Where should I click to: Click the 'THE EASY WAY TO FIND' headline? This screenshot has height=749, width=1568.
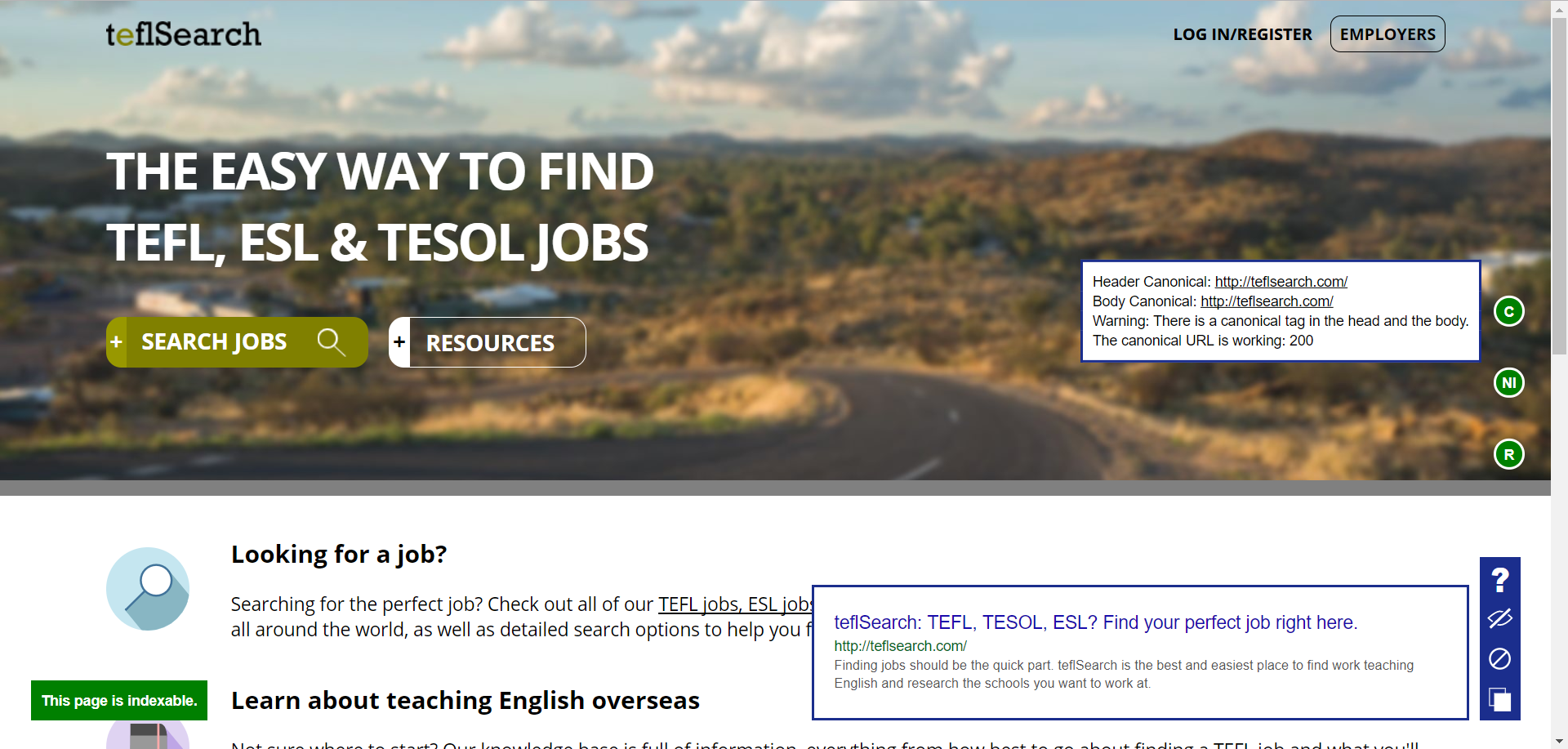pyautogui.click(x=380, y=172)
